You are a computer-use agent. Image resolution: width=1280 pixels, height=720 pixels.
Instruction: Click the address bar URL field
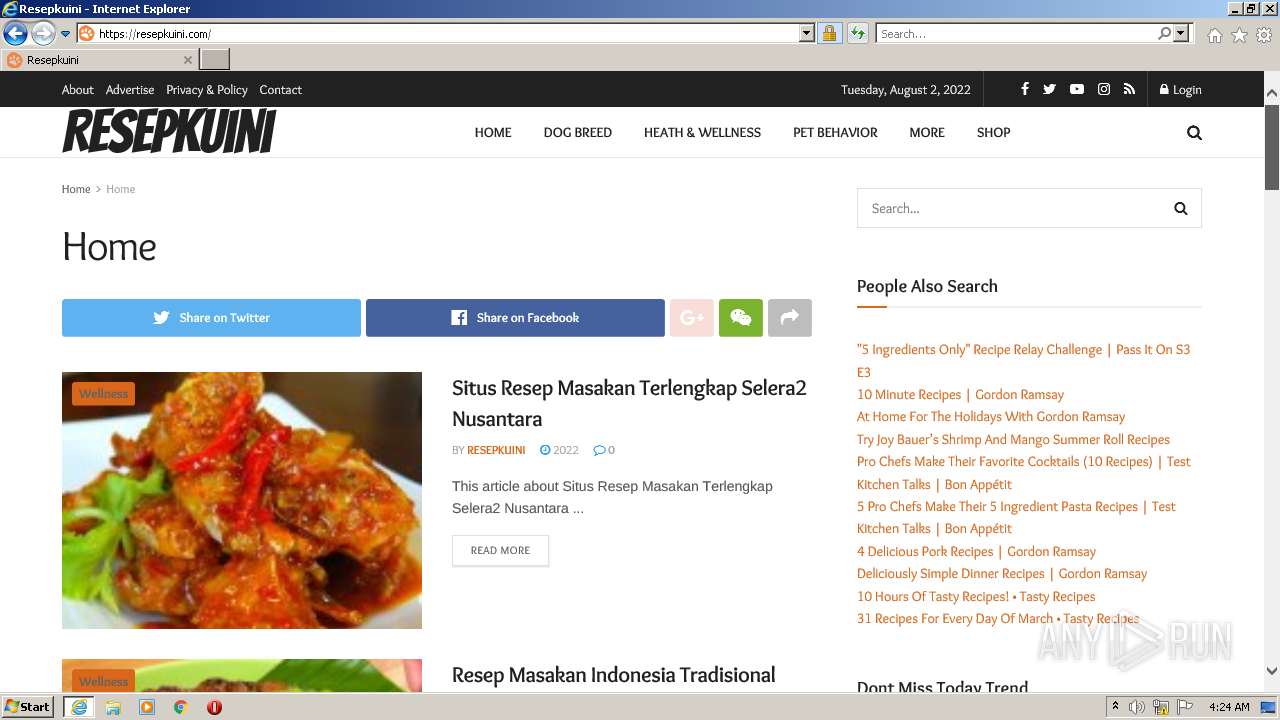point(448,34)
